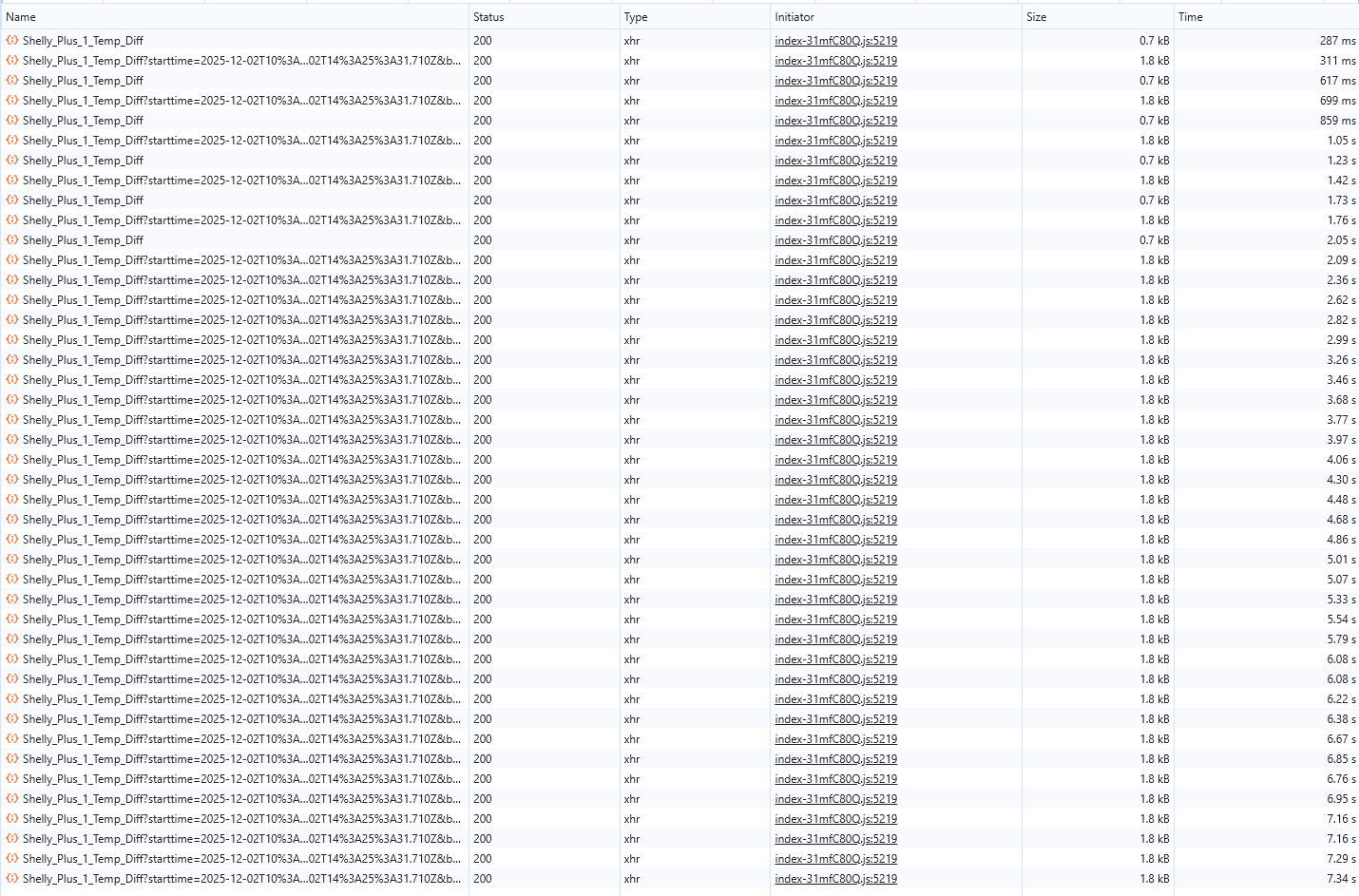Click the 1.8 kB size in the 311 ms row
This screenshot has height=896, width=1359.
pos(1155,61)
